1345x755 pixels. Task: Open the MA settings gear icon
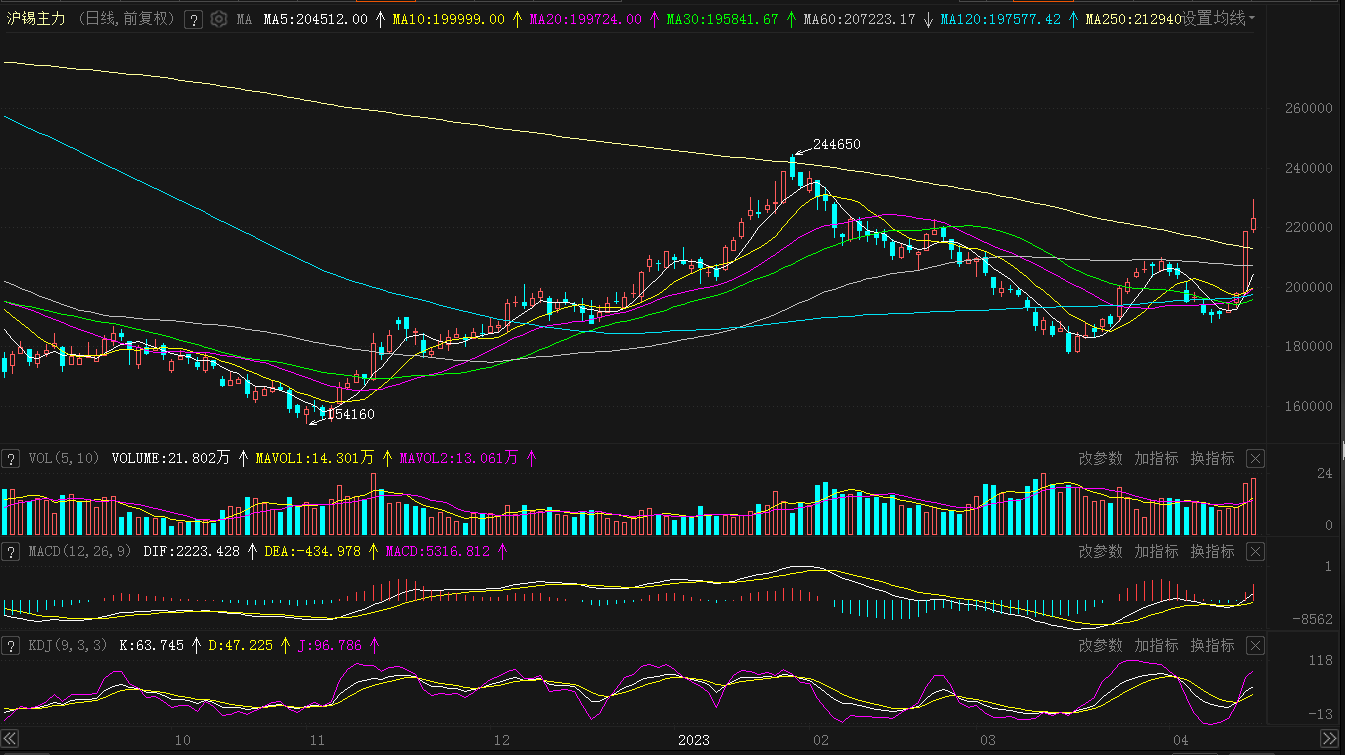coord(219,19)
